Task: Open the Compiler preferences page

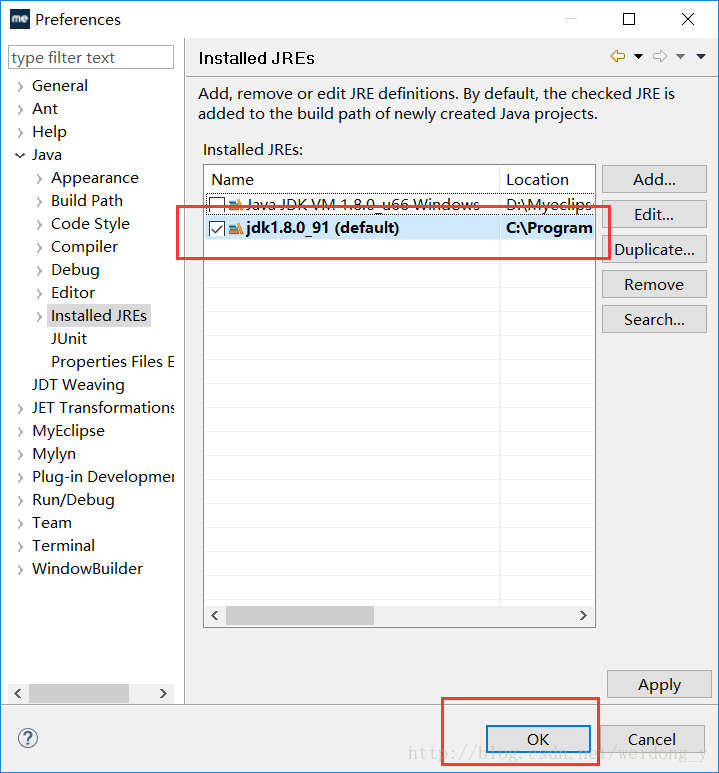Action: pyautogui.click(x=84, y=247)
